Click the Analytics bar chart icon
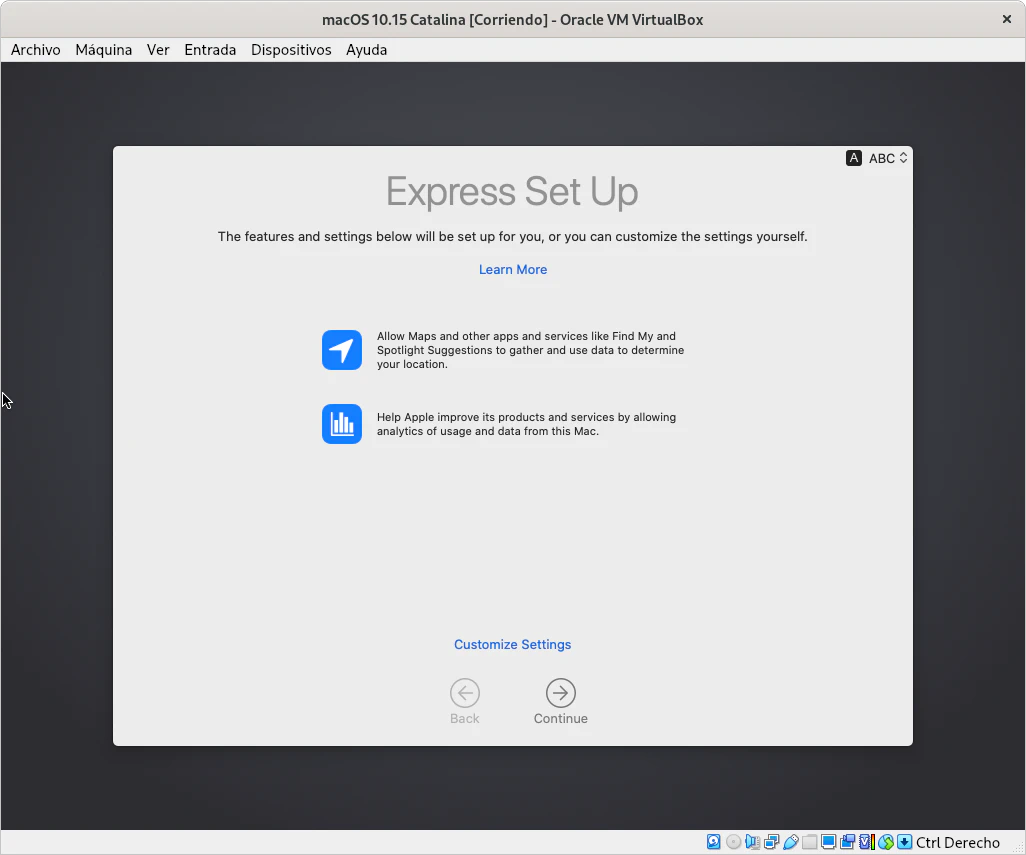This screenshot has height=855, width=1026. 342,424
